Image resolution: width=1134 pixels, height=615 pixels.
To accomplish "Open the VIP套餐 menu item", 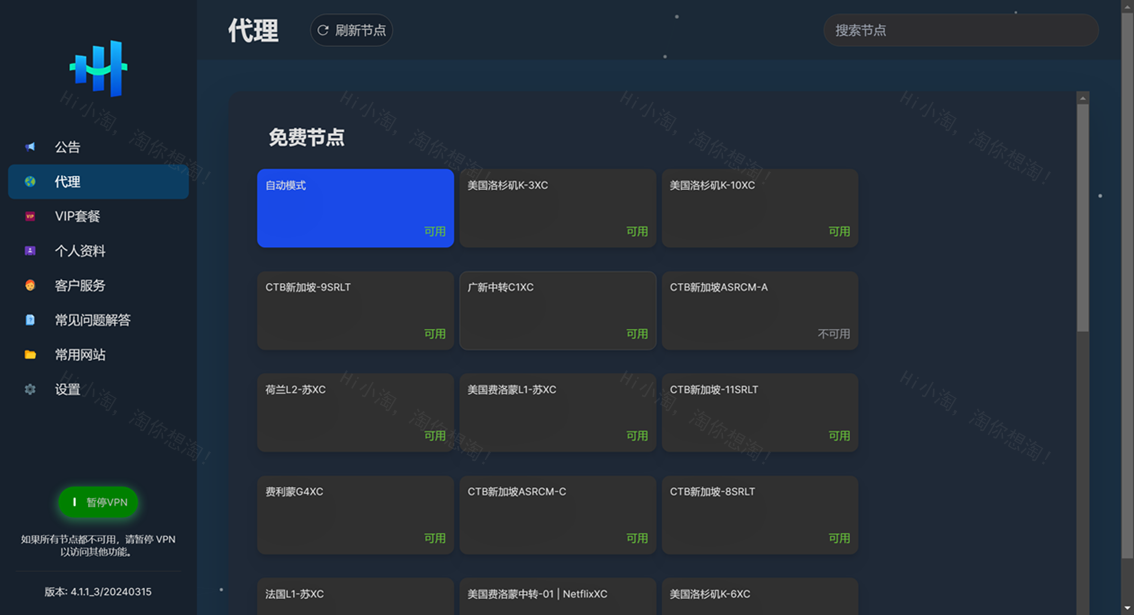I will (x=78, y=216).
